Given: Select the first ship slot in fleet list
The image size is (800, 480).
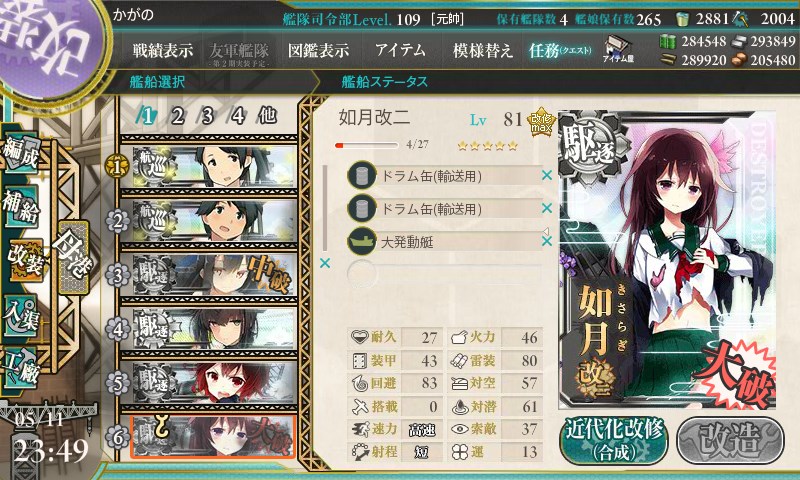Looking at the screenshot, I should pos(209,167).
